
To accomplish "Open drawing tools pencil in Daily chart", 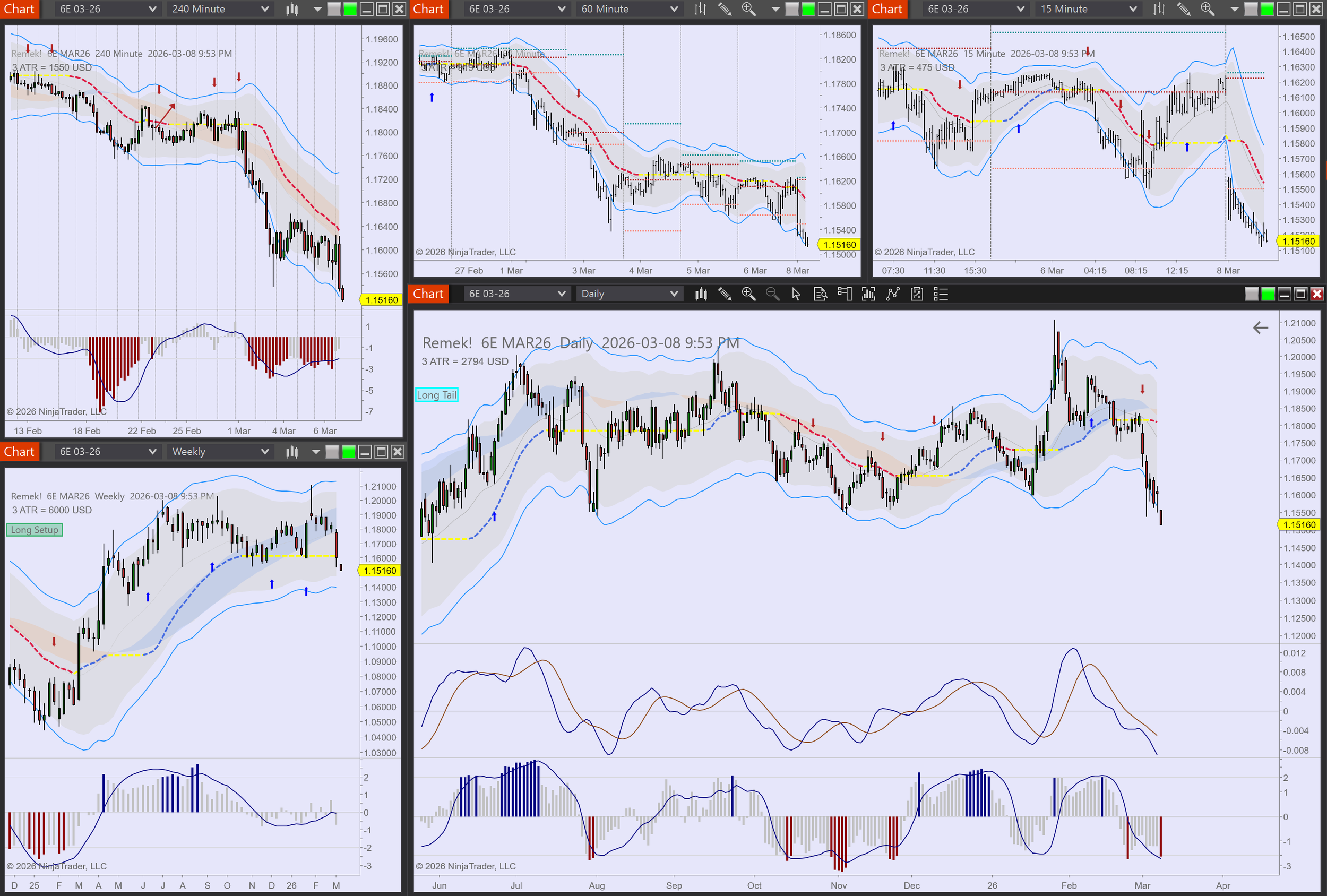I will 725,294.
